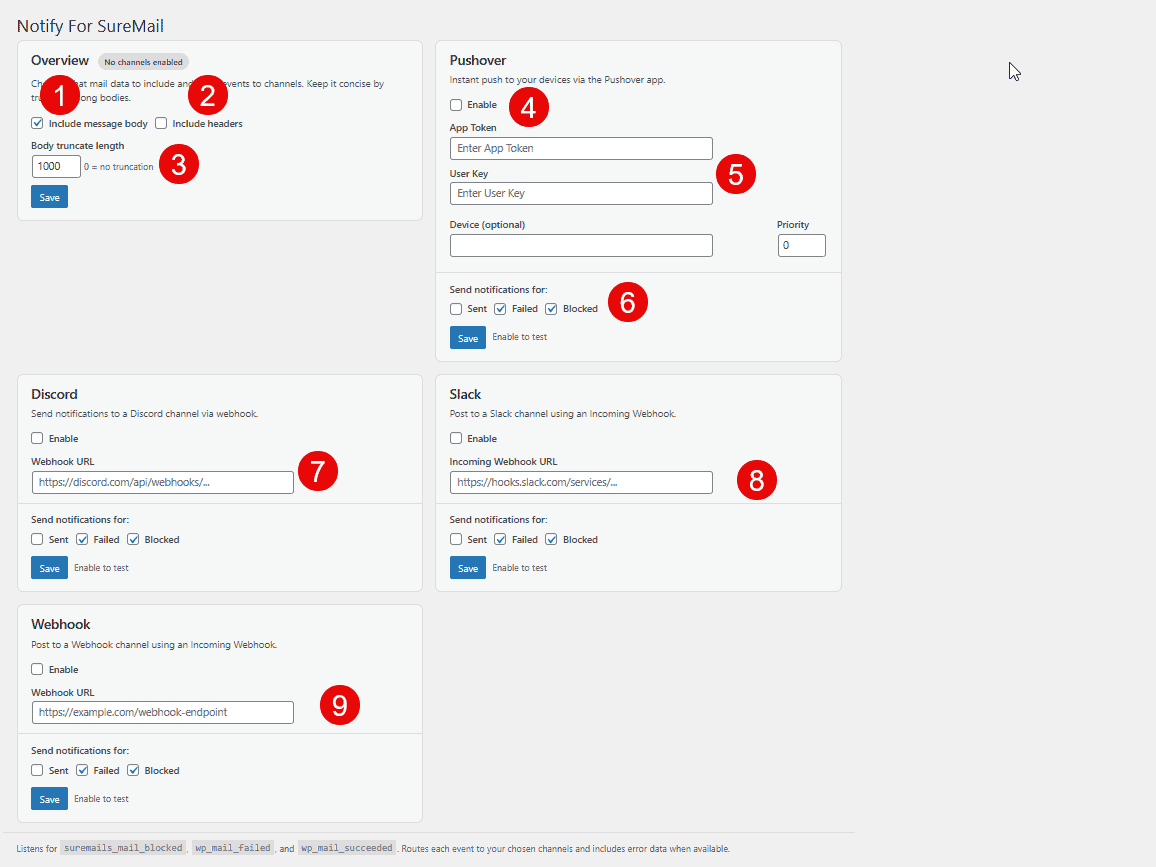This screenshot has width=1156, height=867.
Task: Check Sent notifications for Pushover
Action: click(456, 309)
